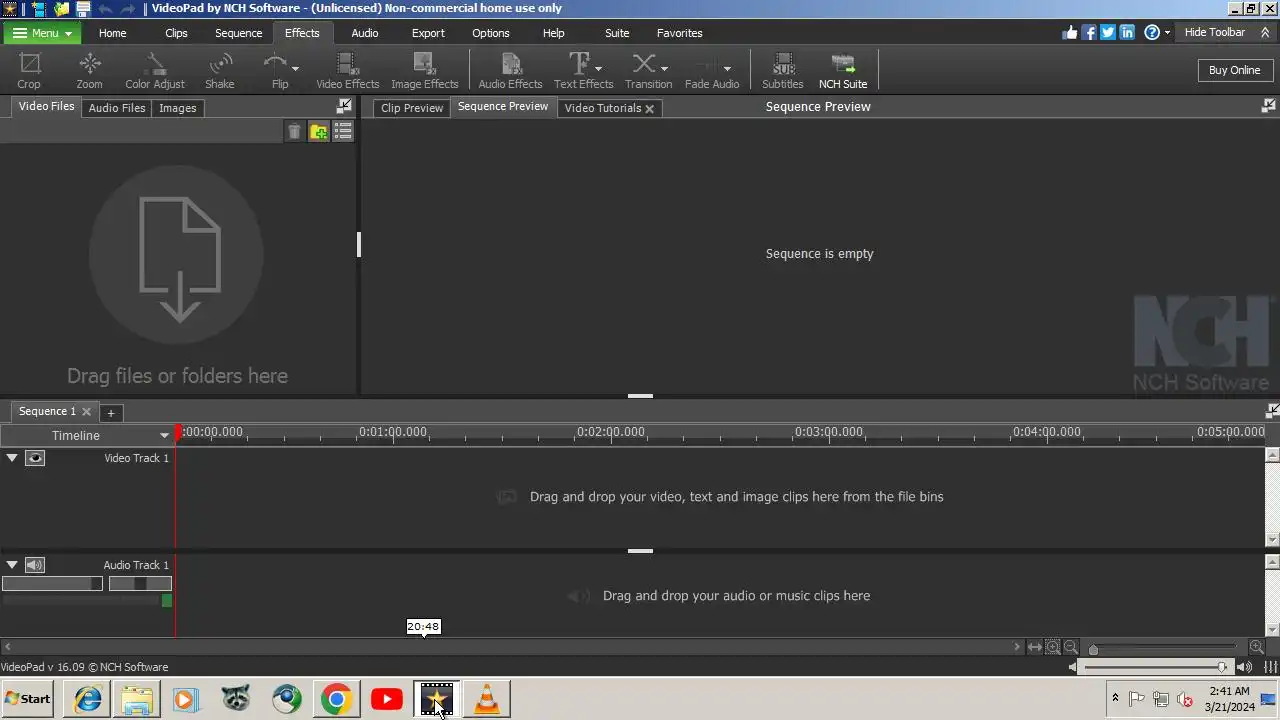1280x720 pixels.
Task: Click the Facebook share icon
Action: point(1090,32)
